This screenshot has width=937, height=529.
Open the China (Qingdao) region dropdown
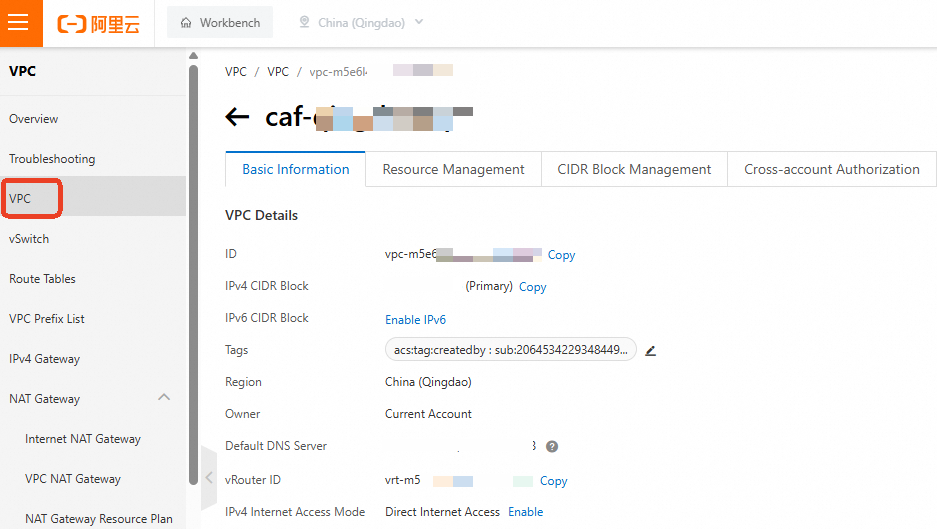pyautogui.click(x=361, y=22)
